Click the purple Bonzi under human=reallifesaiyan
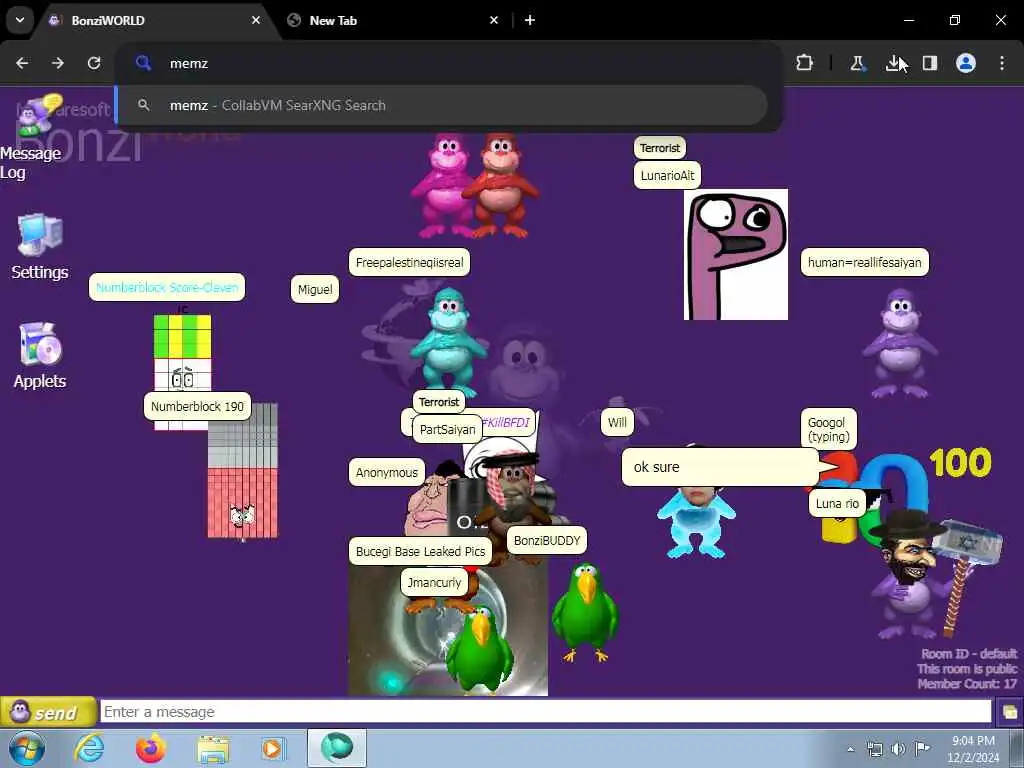Image resolution: width=1024 pixels, height=768 pixels. (x=900, y=344)
